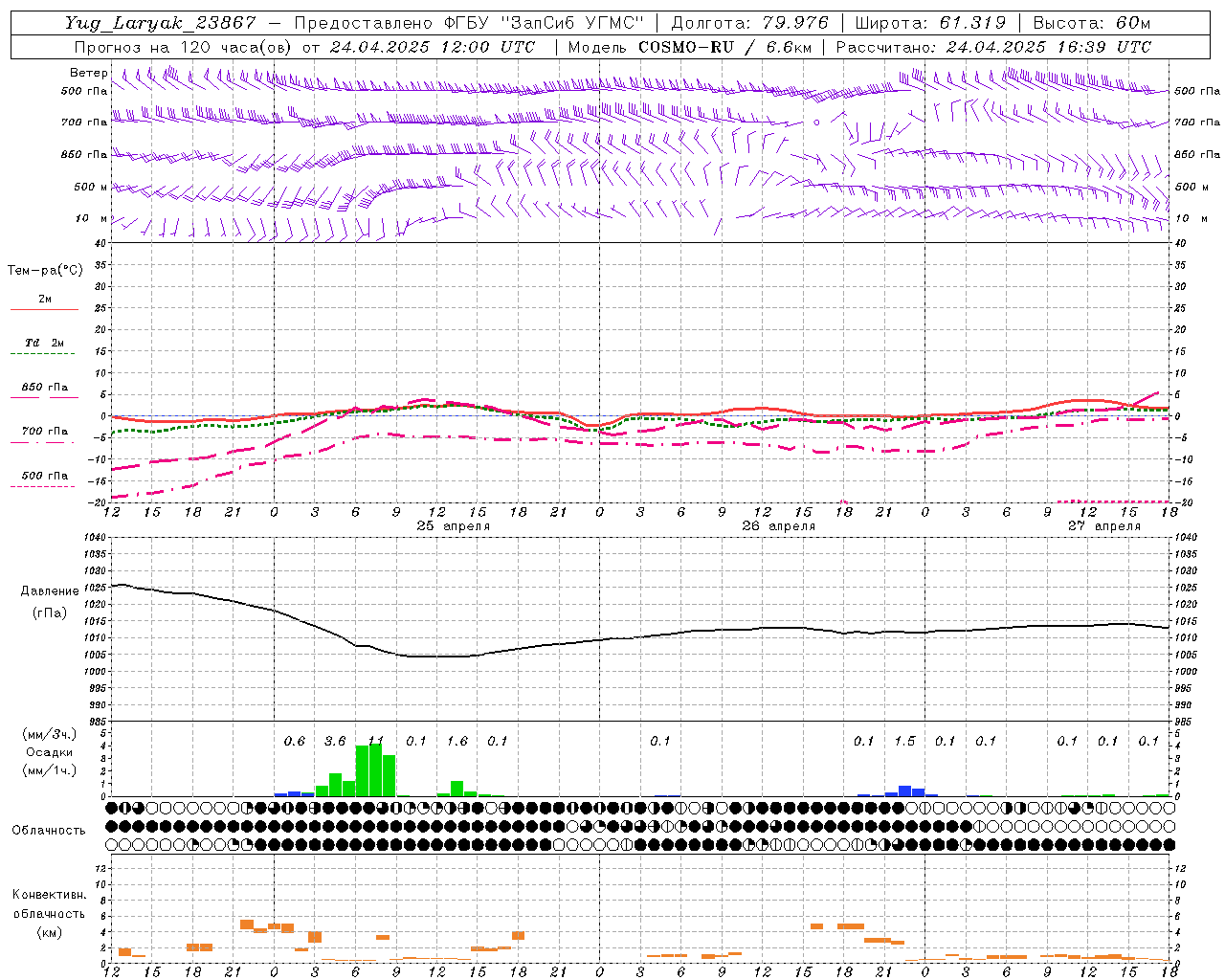The image size is (1225, 980).
Task: Click the Широта: 61.319 value
Action: (x=930, y=23)
